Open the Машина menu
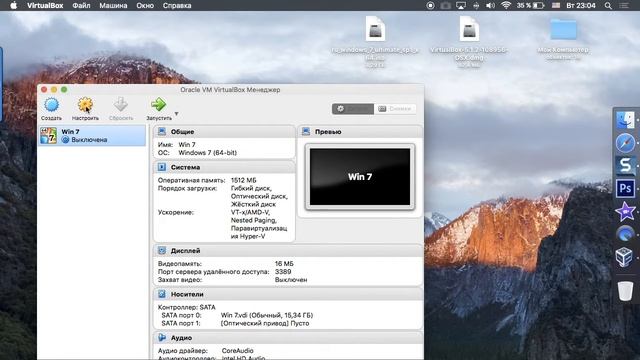 click(113, 5)
